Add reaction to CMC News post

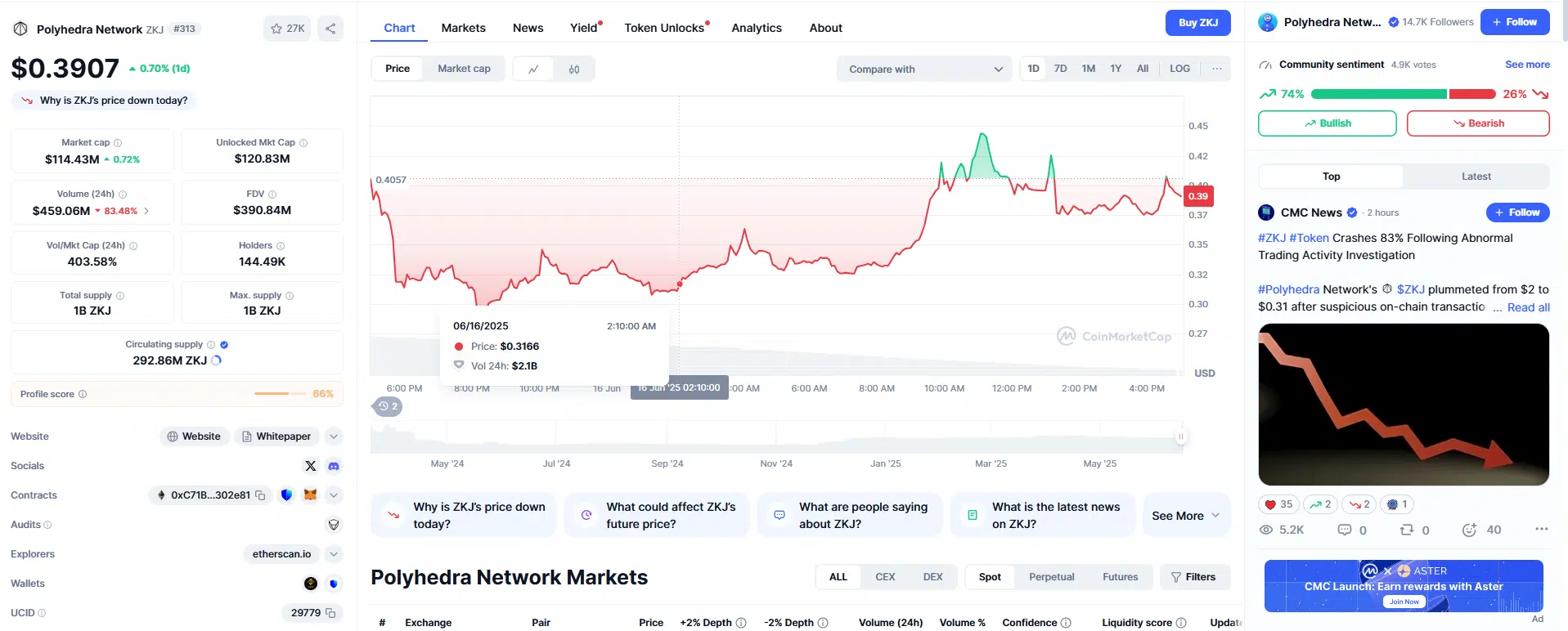tap(1469, 530)
